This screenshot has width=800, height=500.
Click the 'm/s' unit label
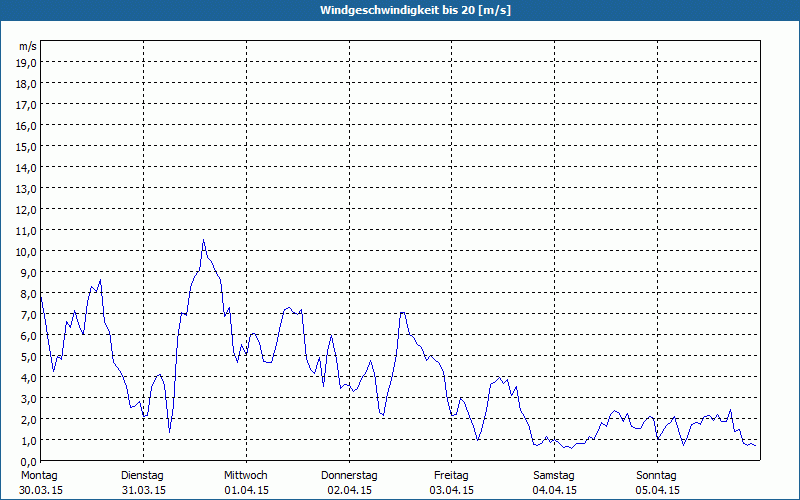point(28,46)
